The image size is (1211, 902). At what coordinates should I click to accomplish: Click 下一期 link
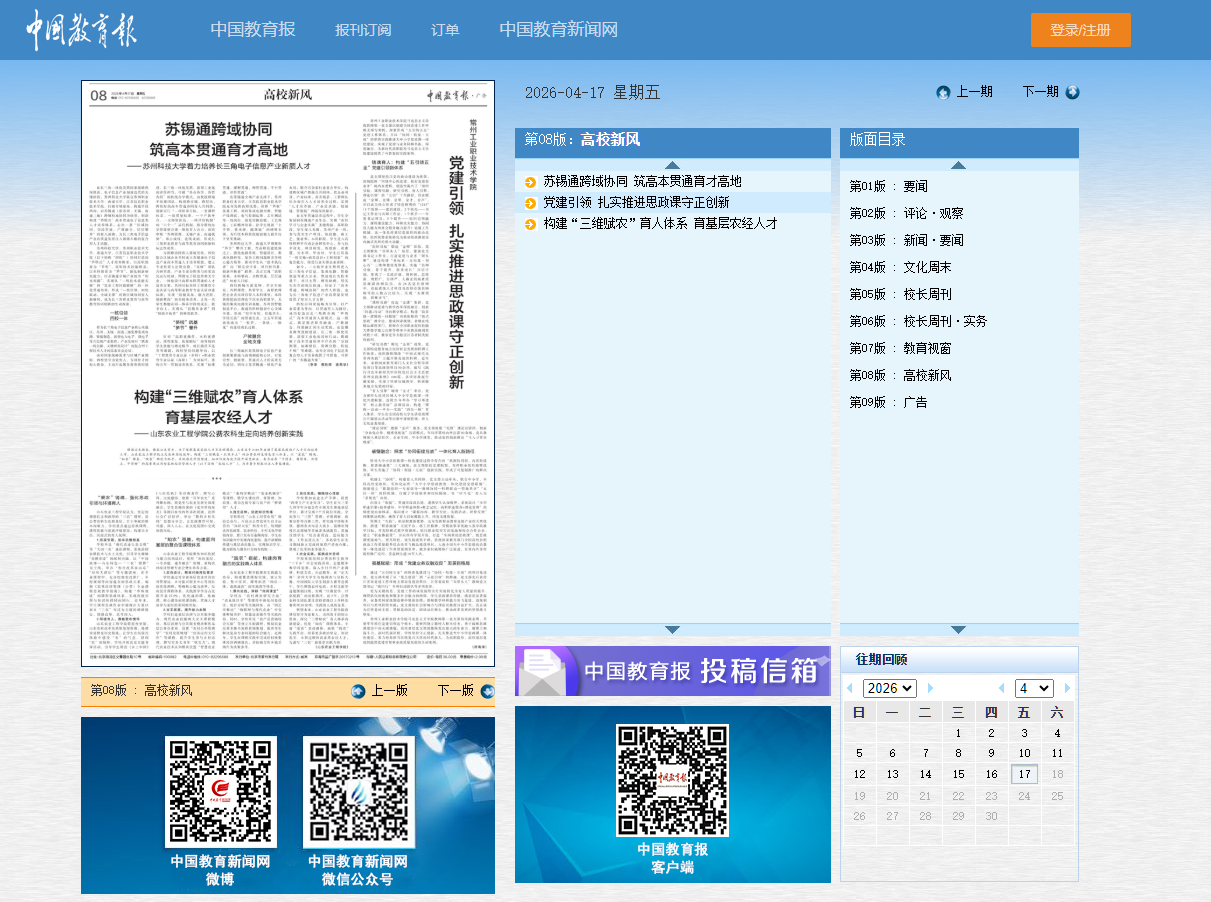(x=1040, y=92)
